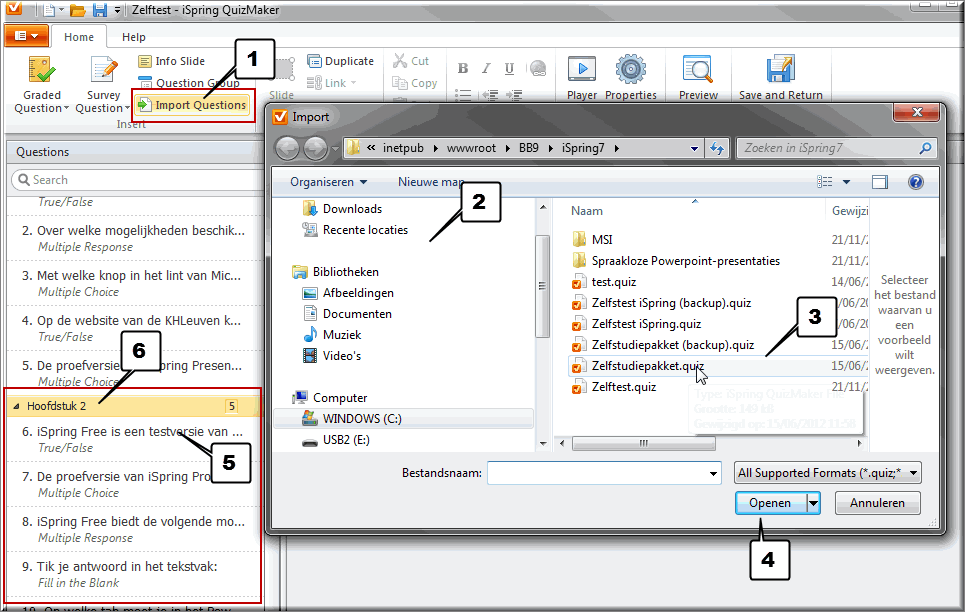Open quiz Properties gear icon
The width and height of the screenshot is (965, 612).
[631, 69]
